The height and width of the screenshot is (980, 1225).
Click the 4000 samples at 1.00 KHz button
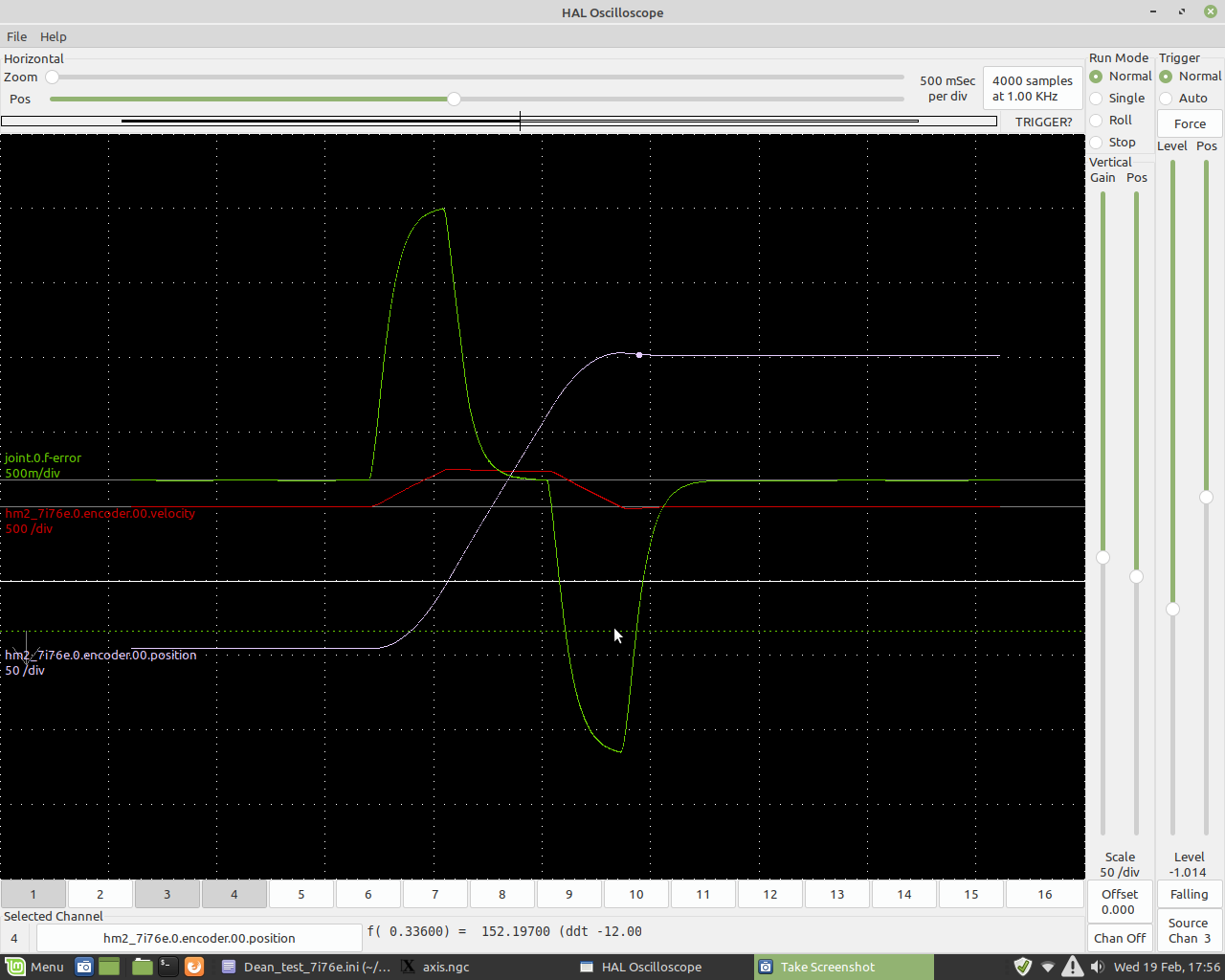(x=1033, y=88)
